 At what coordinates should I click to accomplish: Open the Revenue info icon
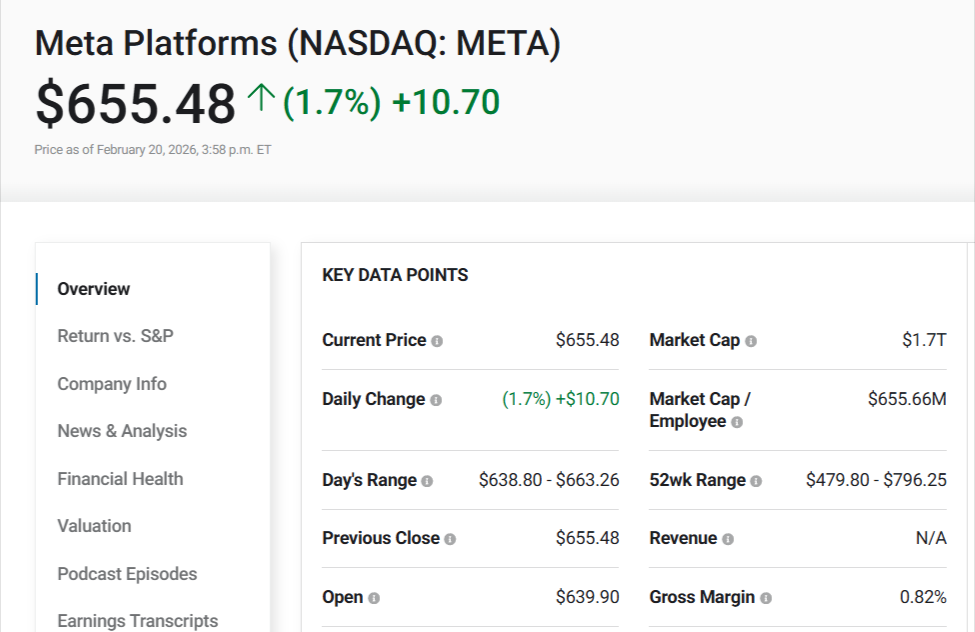coord(731,538)
